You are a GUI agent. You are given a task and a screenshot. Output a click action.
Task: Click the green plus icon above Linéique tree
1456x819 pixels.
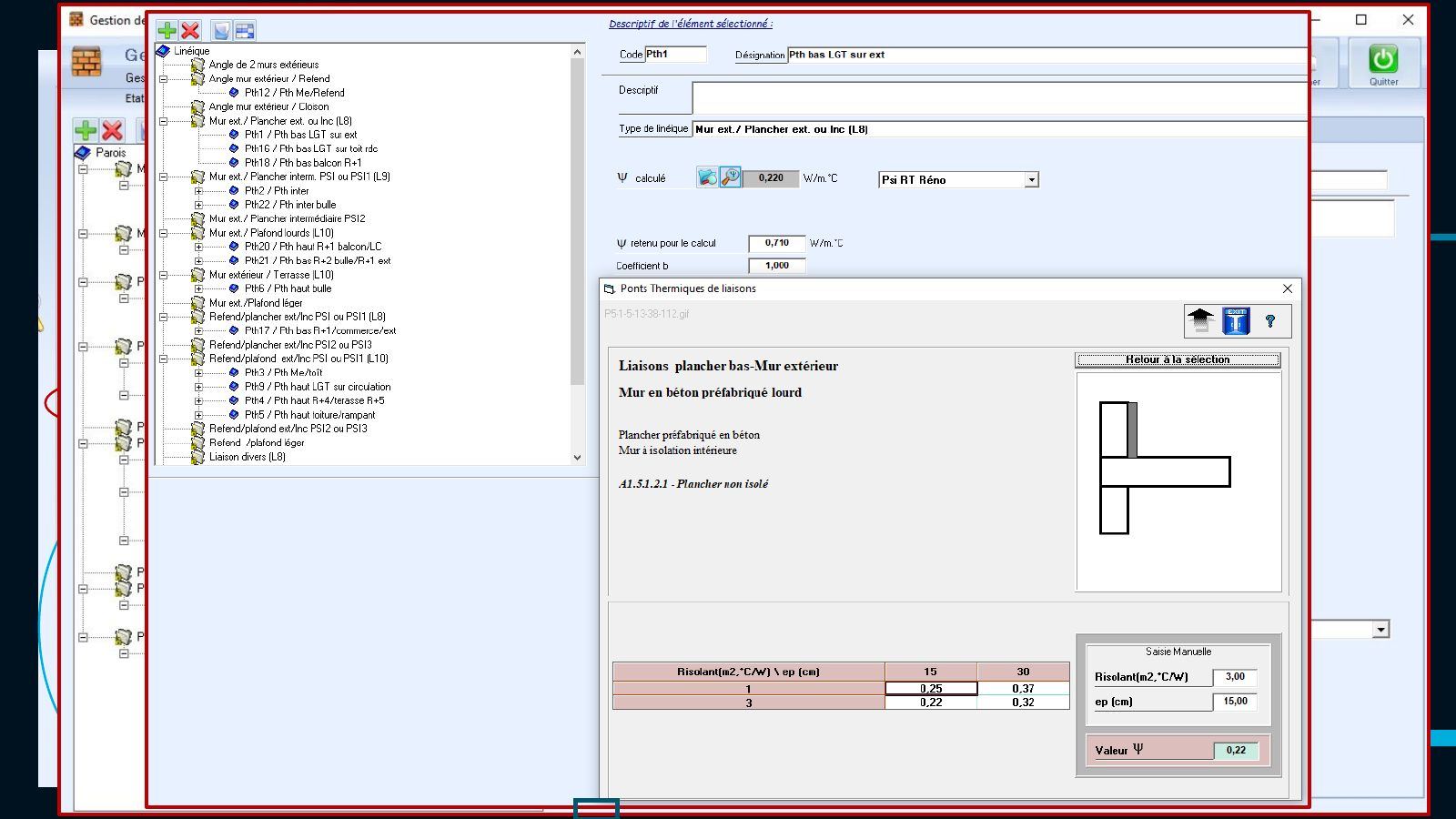pyautogui.click(x=167, y=30)
